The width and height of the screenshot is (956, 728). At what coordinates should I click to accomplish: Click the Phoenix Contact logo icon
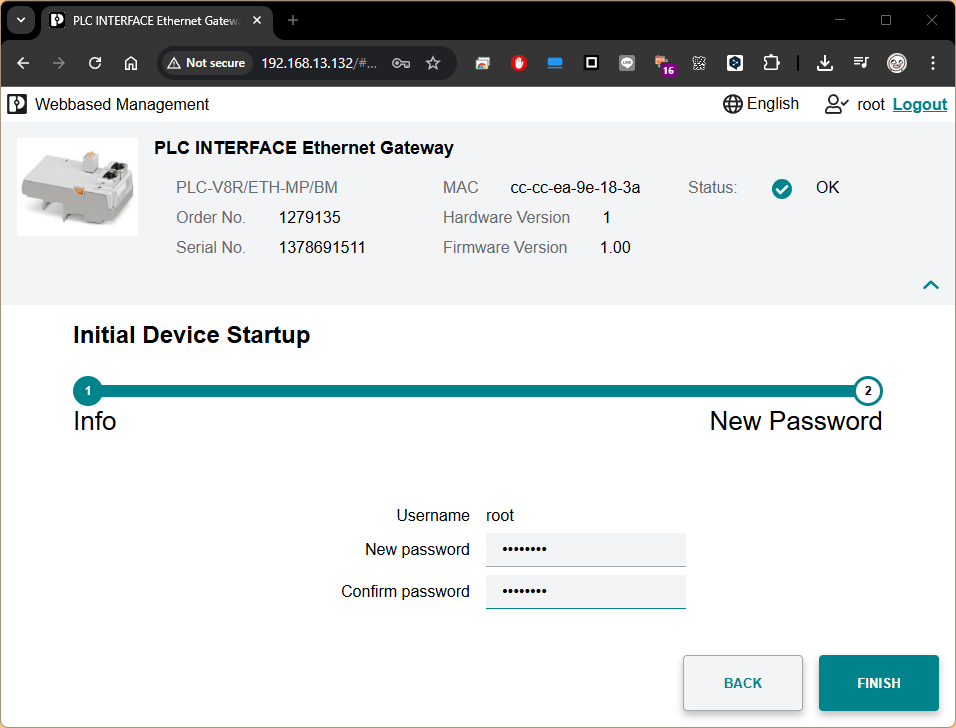click(x=17, y=104)
